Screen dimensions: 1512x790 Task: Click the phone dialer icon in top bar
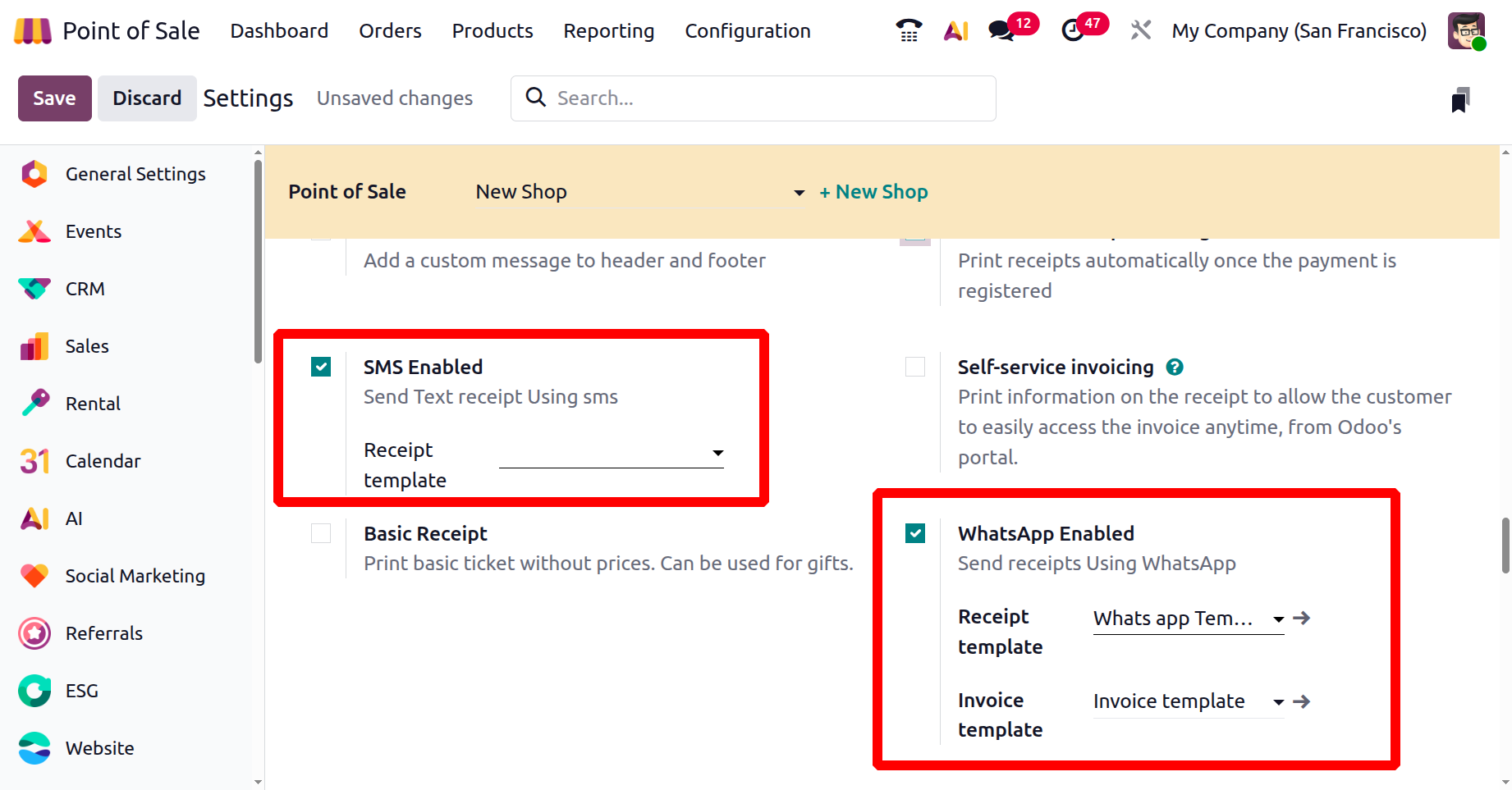pos(909,30)
